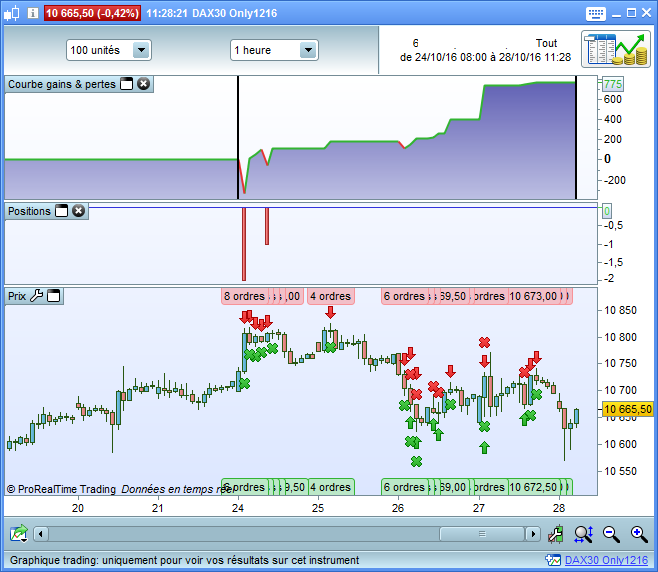Click the yellow 10 665,50 price tag
Screen dimensions: 658x572
pyautogui.click(x=628, y=409)
